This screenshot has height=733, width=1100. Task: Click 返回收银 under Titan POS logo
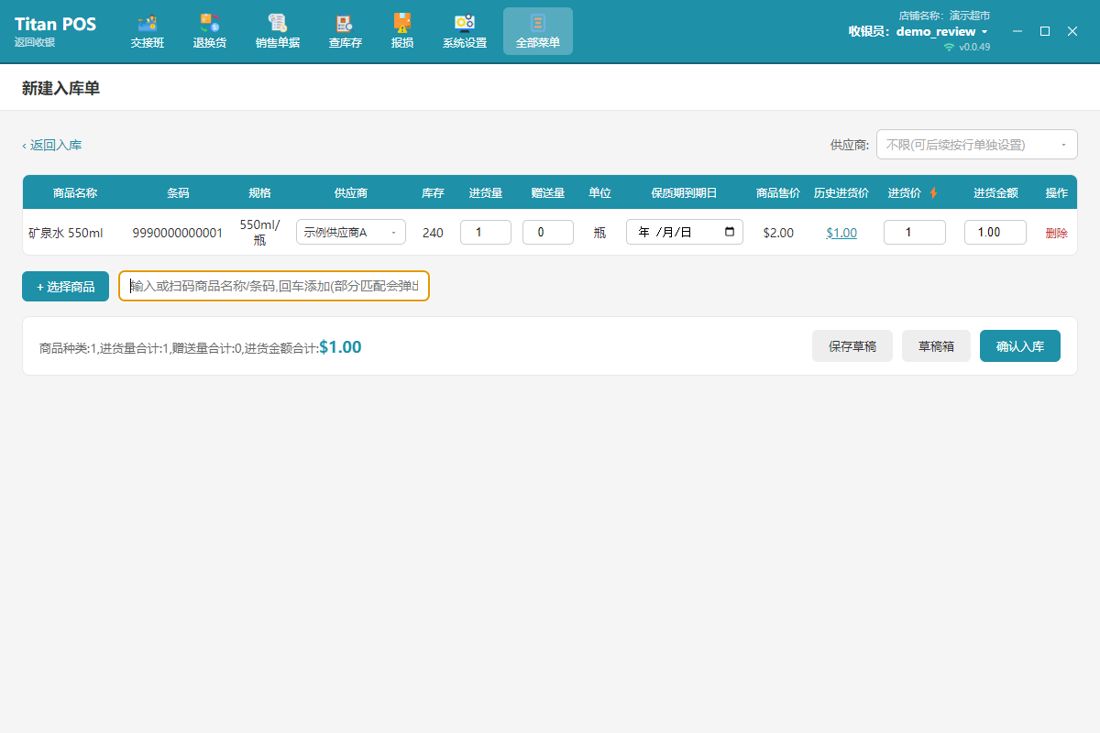[35, 42]
